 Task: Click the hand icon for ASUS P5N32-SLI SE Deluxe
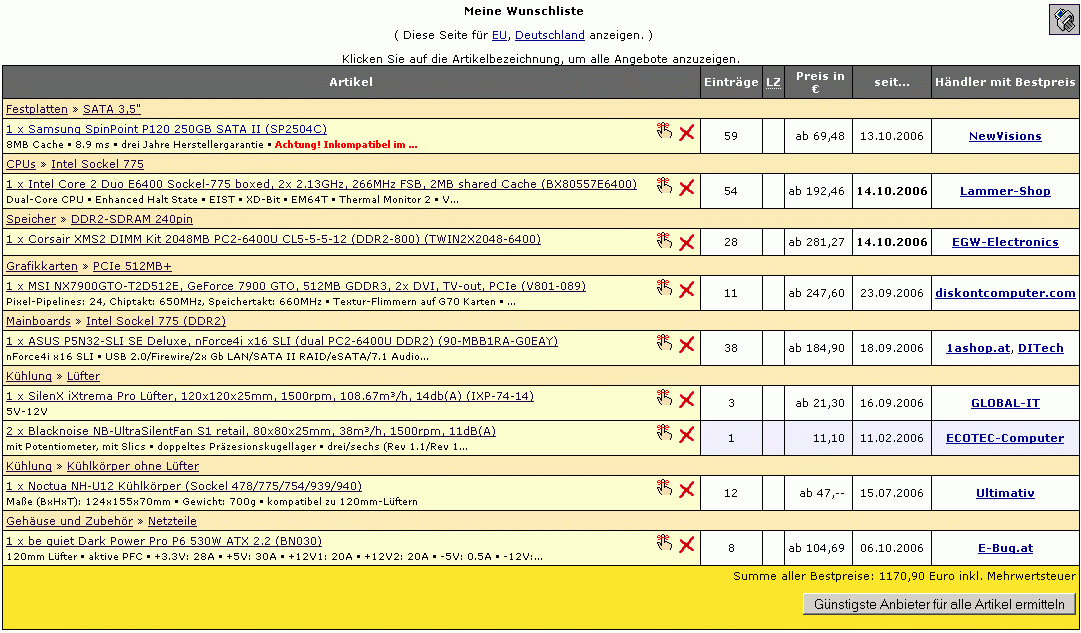[664, 343]
